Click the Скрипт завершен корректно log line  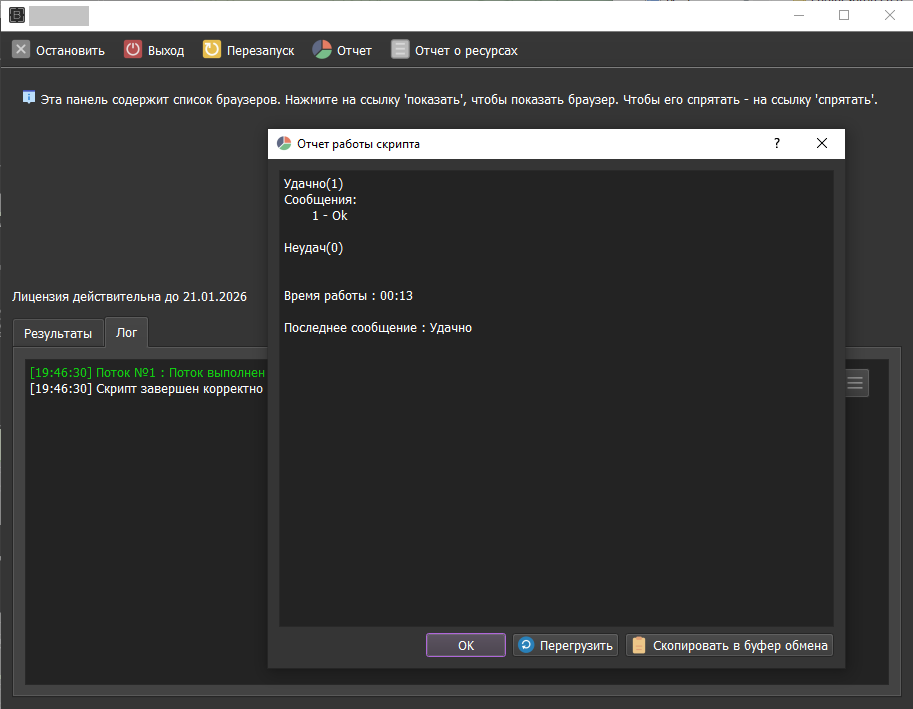click(147, 389)
